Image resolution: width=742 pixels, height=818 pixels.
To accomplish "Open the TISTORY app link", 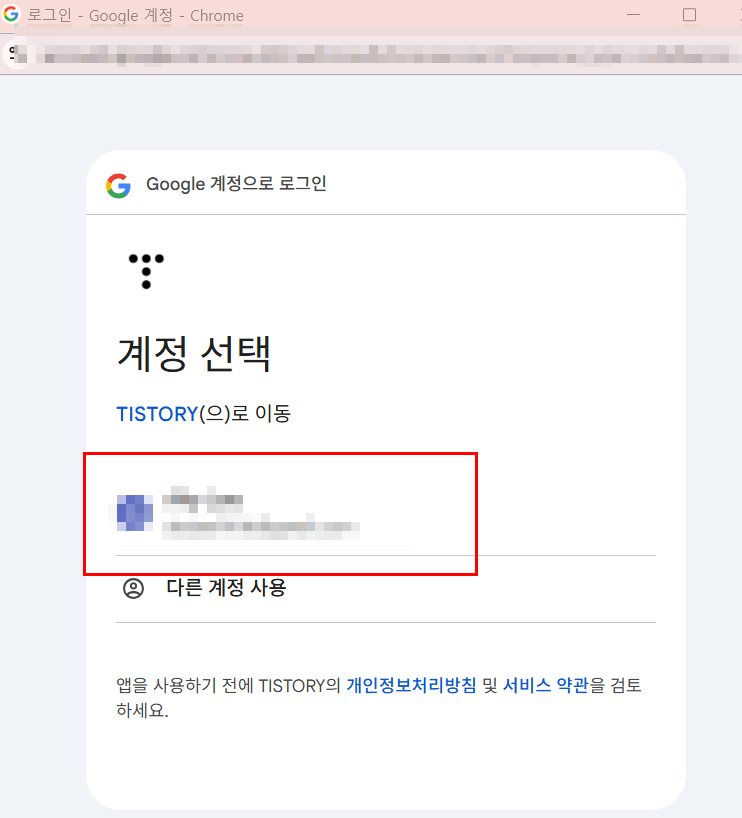I will (157, 414).
